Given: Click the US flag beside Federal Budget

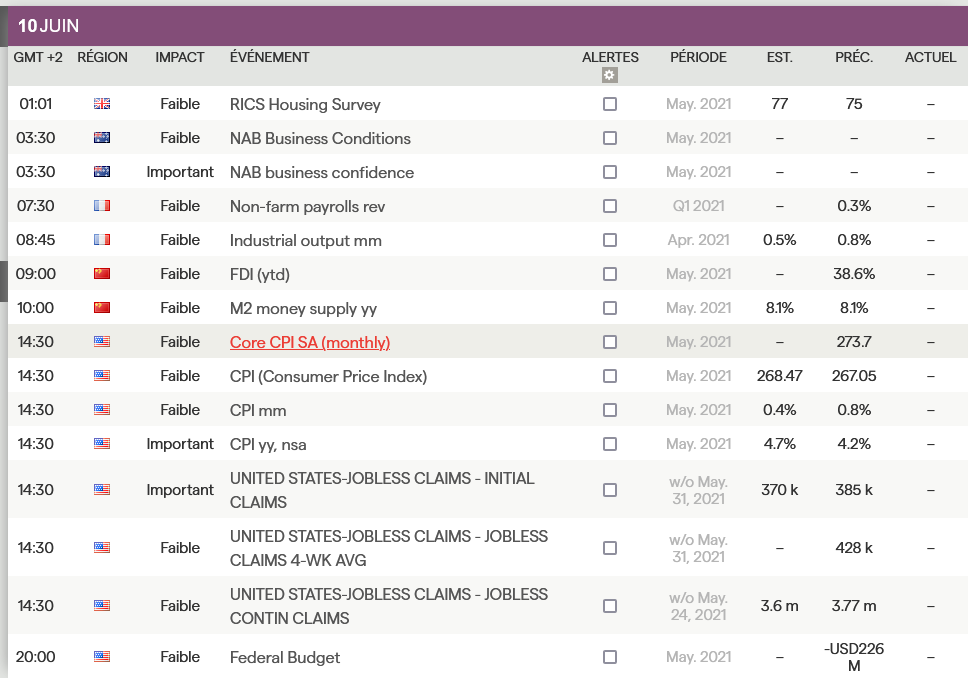Looking at the screenshot, I should [102, 657].
